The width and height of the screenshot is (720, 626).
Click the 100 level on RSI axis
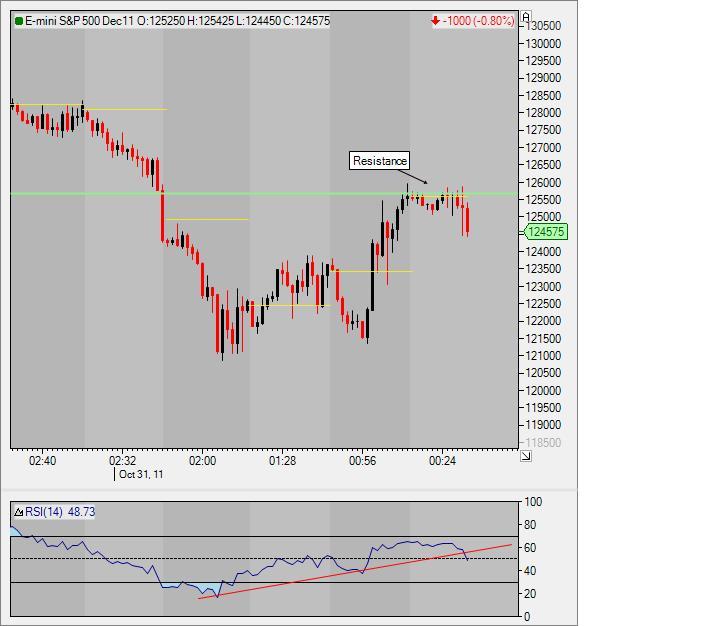(533, 502)
